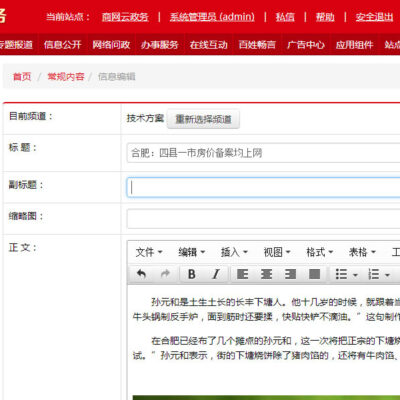Click the 重新选择频道 button

click(x=203, y=119)
